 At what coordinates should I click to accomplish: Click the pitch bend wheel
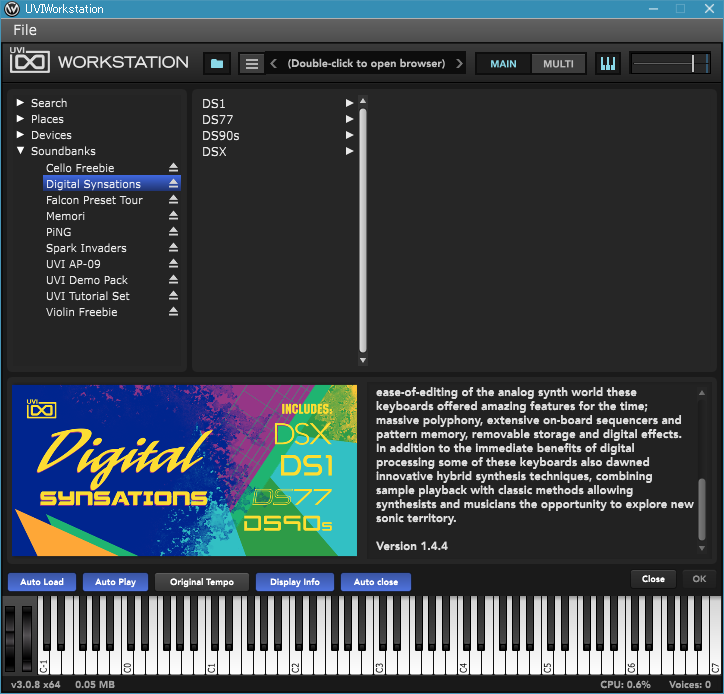10,639
